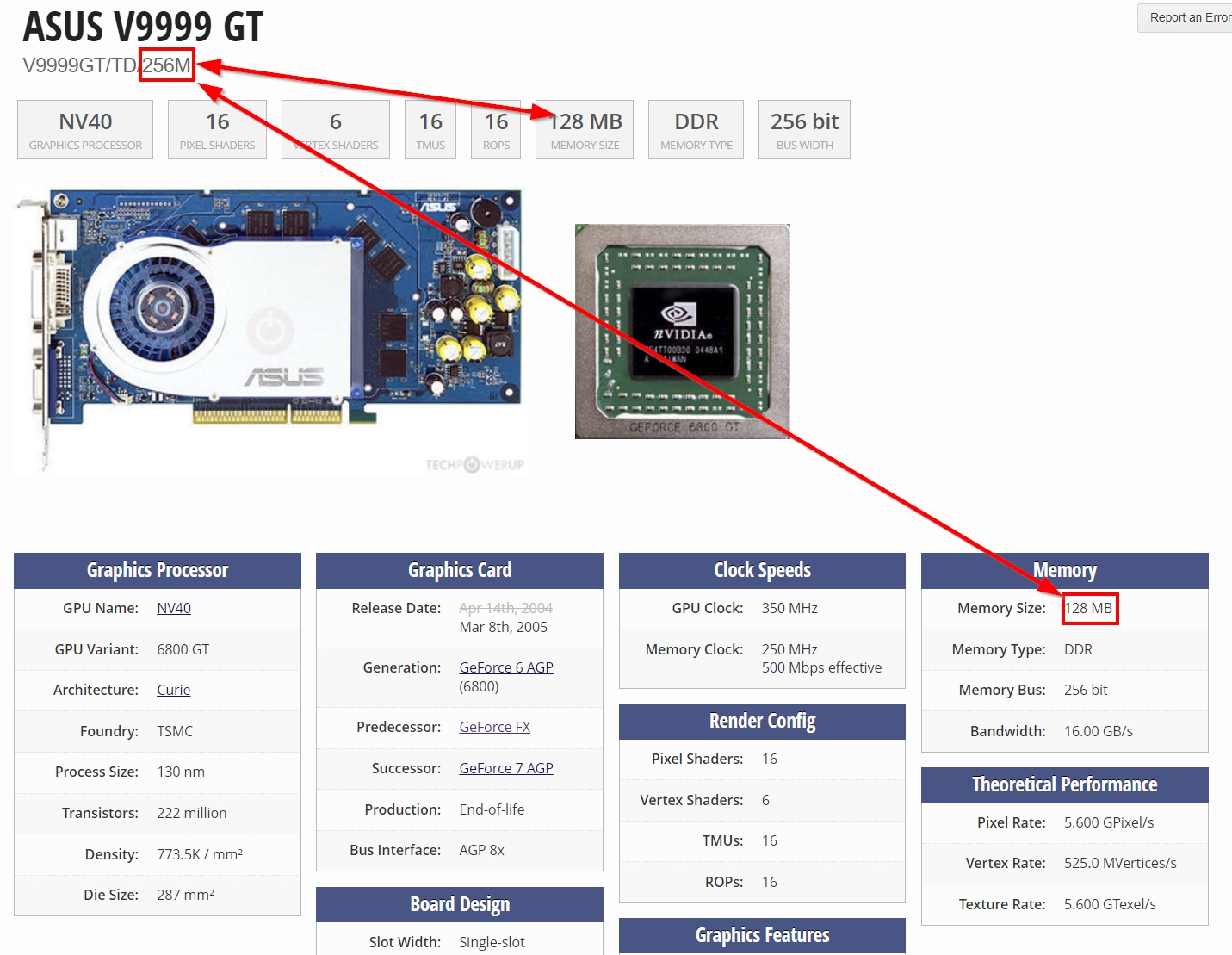Select the Slot Width value "Single-slot"
Image resolution: width=1232 pixels, height=955 pixels.
[492, 942]
